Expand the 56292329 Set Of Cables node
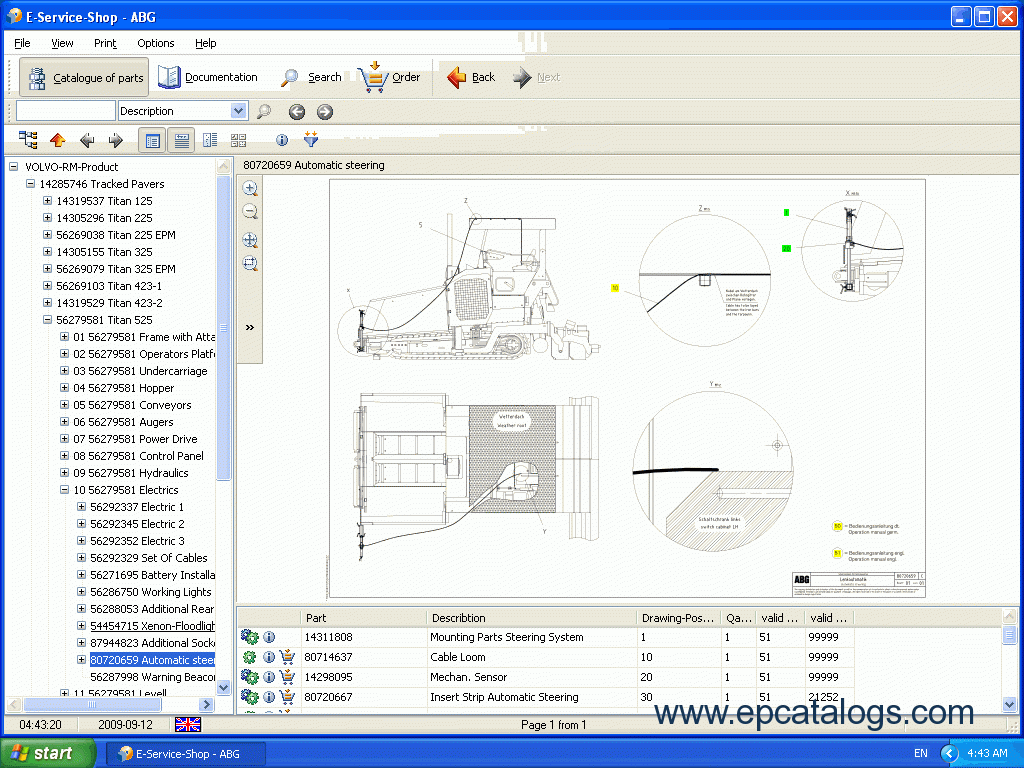 pyautogui.click(x=81, y=557)
